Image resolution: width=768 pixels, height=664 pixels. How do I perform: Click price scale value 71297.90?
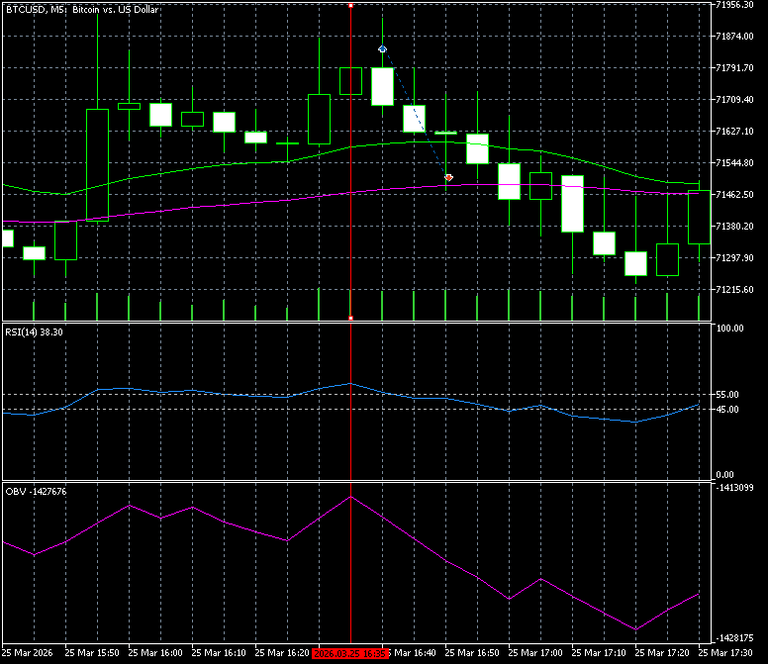click(x=734, y=258)
